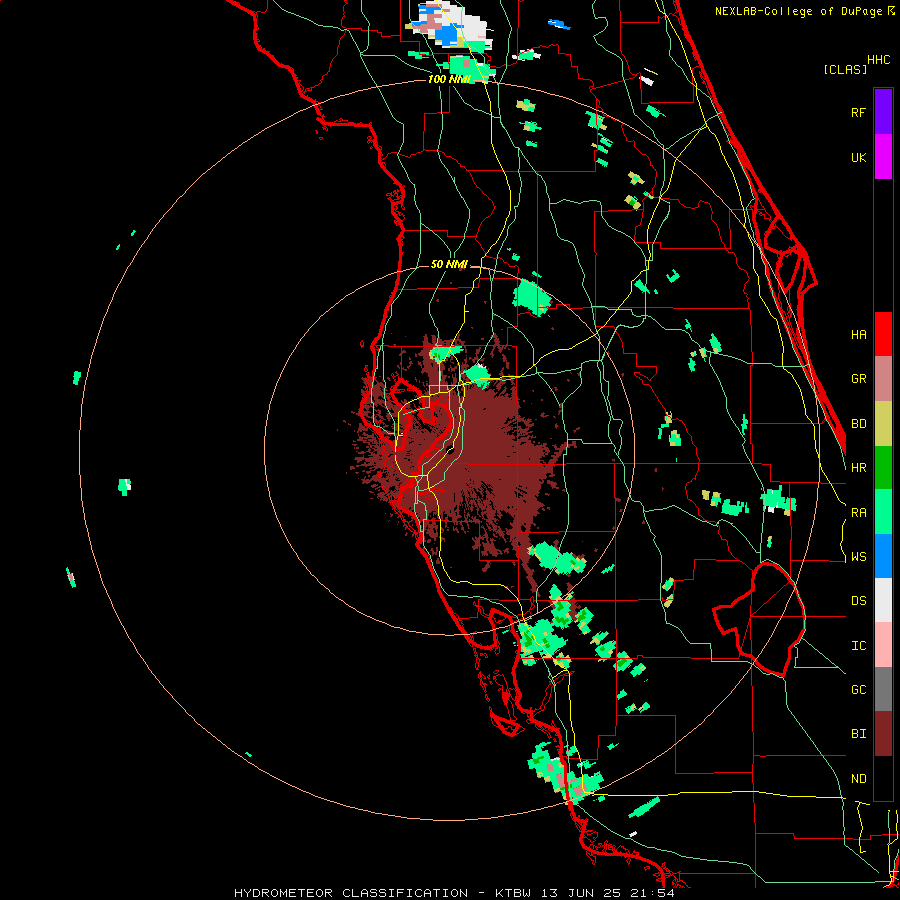Click the HR legend label

click(858, 468)
